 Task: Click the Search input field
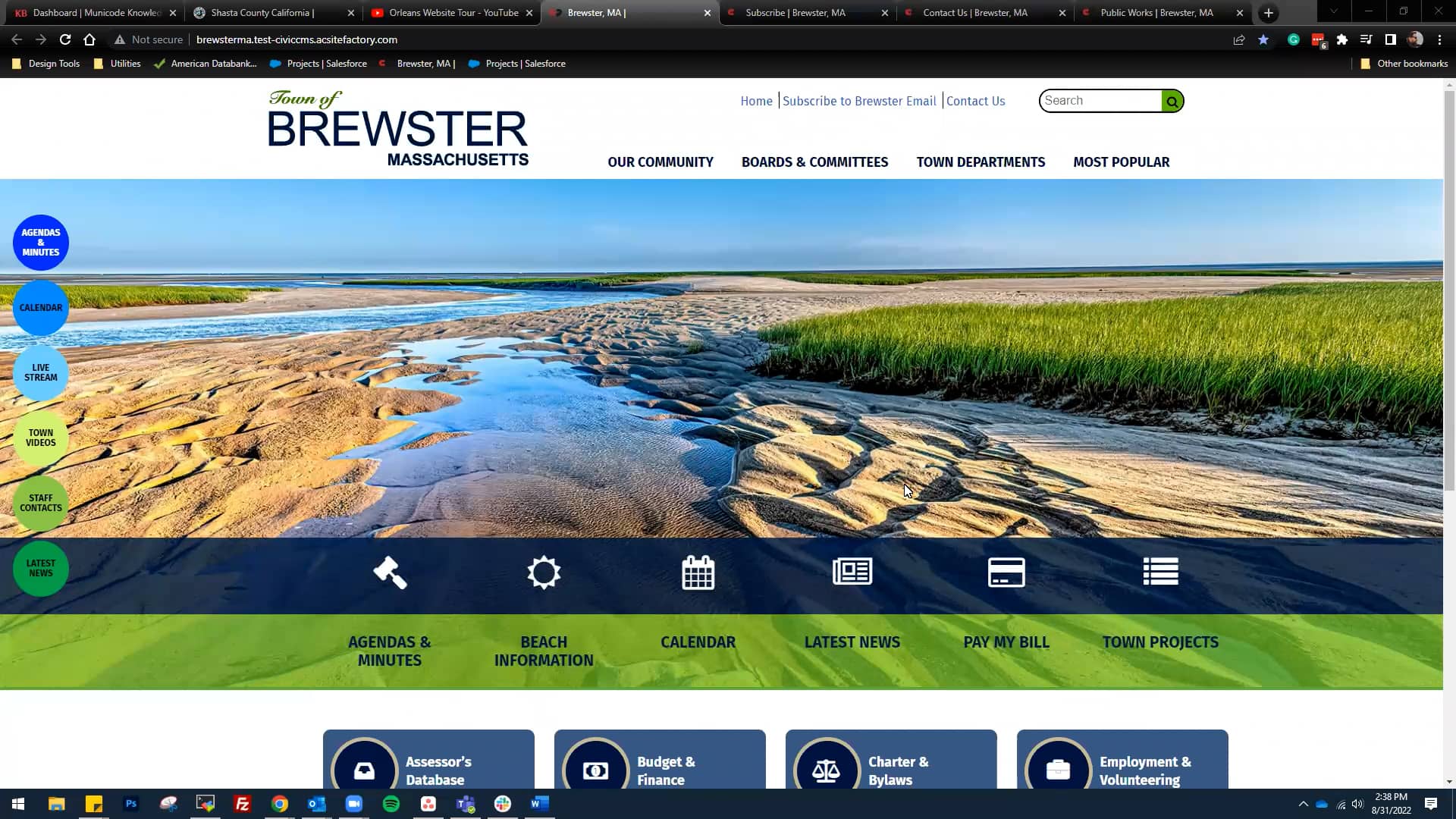[x=1100, y=100]
